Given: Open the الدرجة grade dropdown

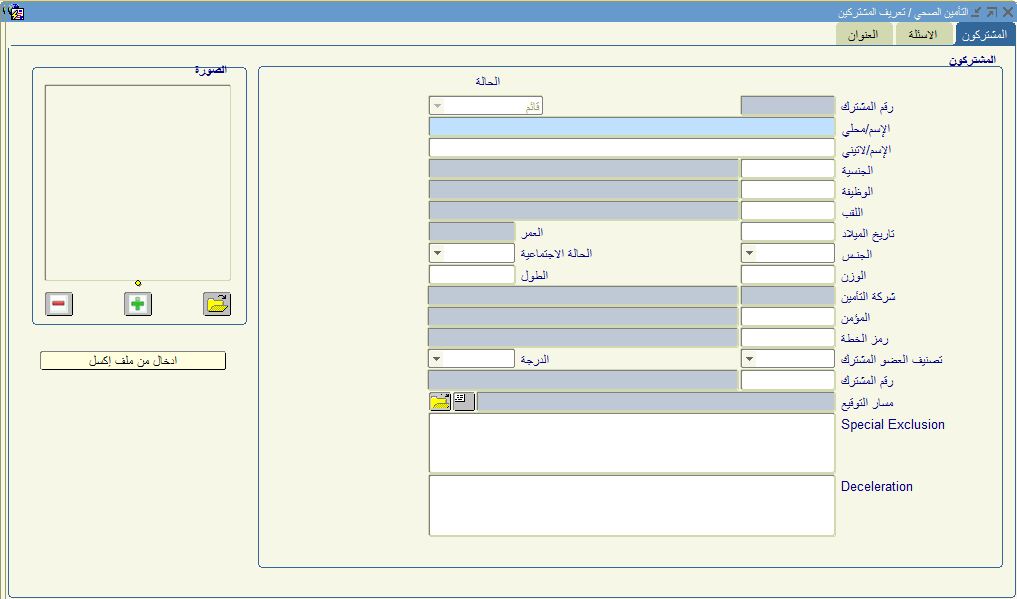Looking at the screenshot, I should click(x=438, y=359).
